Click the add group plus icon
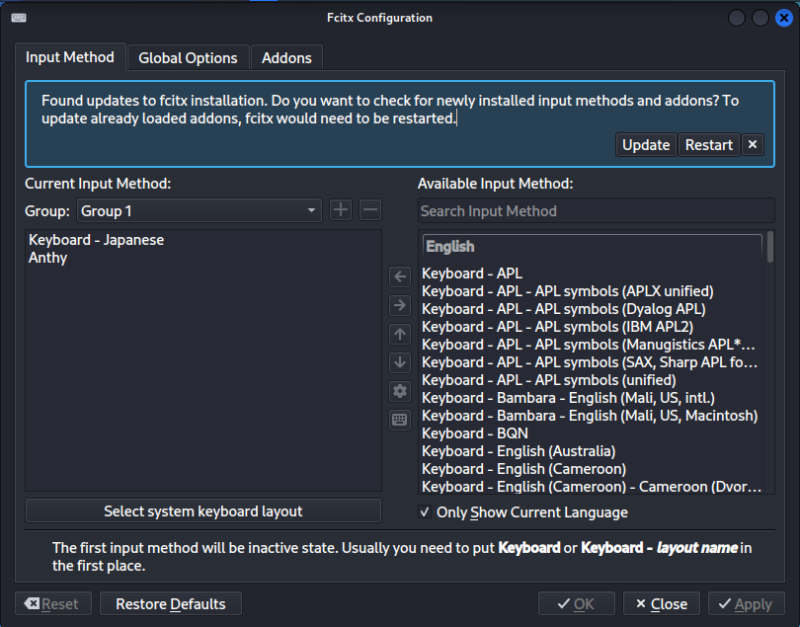The width and height of the screenshot is (800, 627). (x=340, y=210)
